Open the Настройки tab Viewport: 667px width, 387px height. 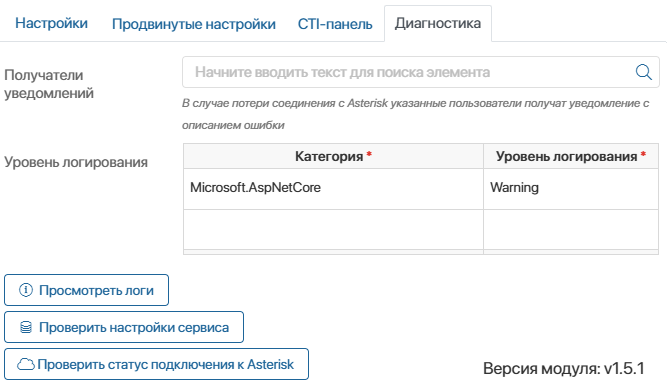51,23
